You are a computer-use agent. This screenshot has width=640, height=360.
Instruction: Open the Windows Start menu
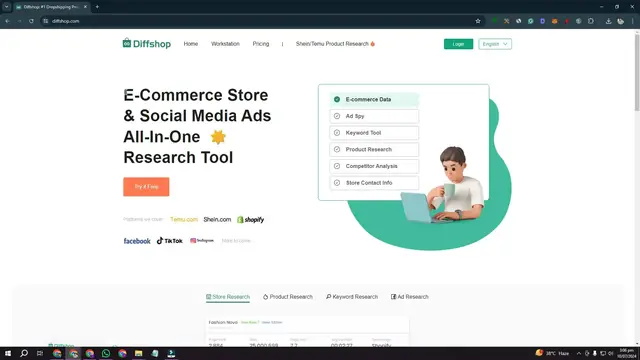click(8, 353)
